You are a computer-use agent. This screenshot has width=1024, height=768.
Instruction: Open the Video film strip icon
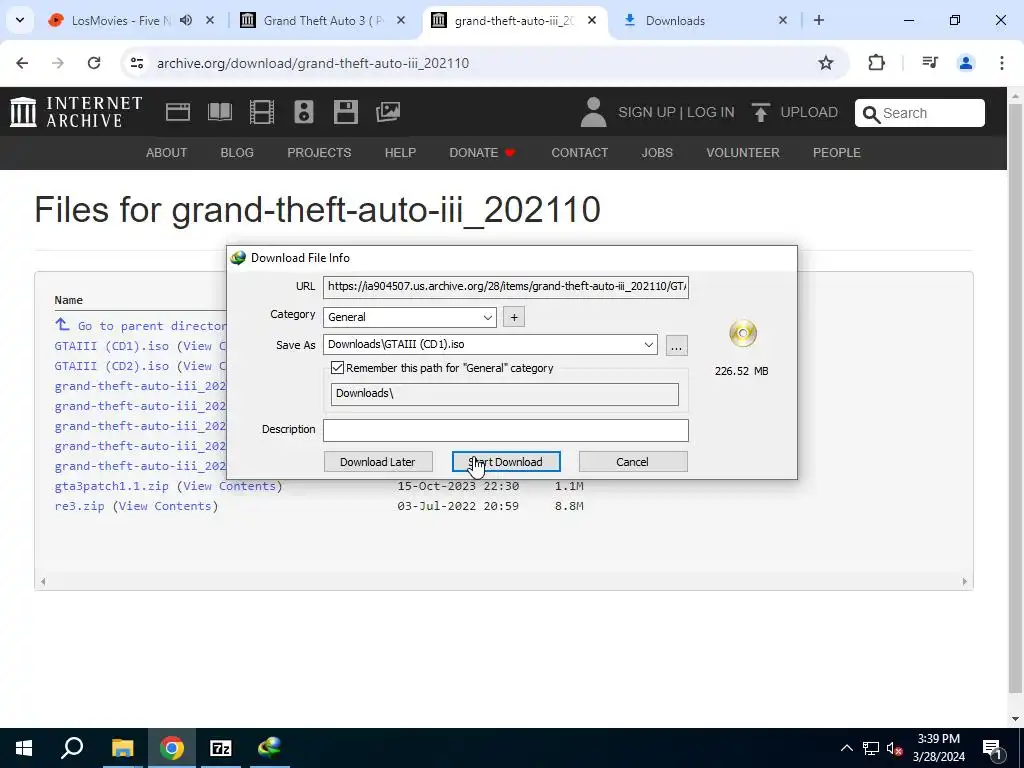coord(262,112)
